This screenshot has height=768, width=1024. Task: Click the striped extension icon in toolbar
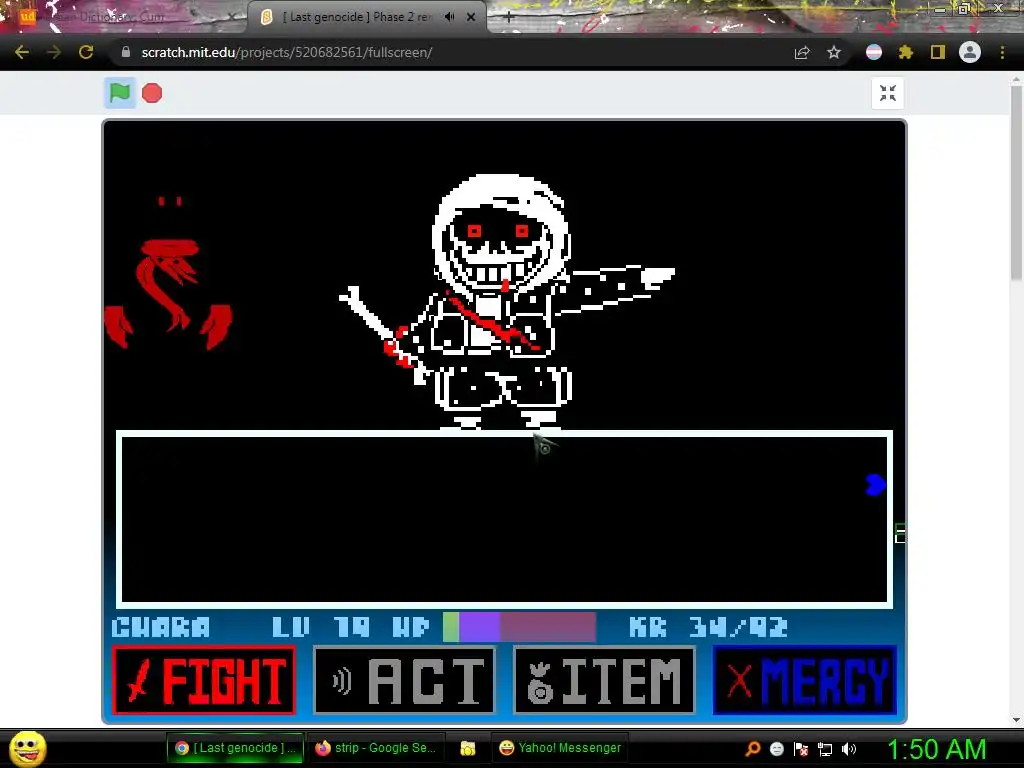point(874,52)
